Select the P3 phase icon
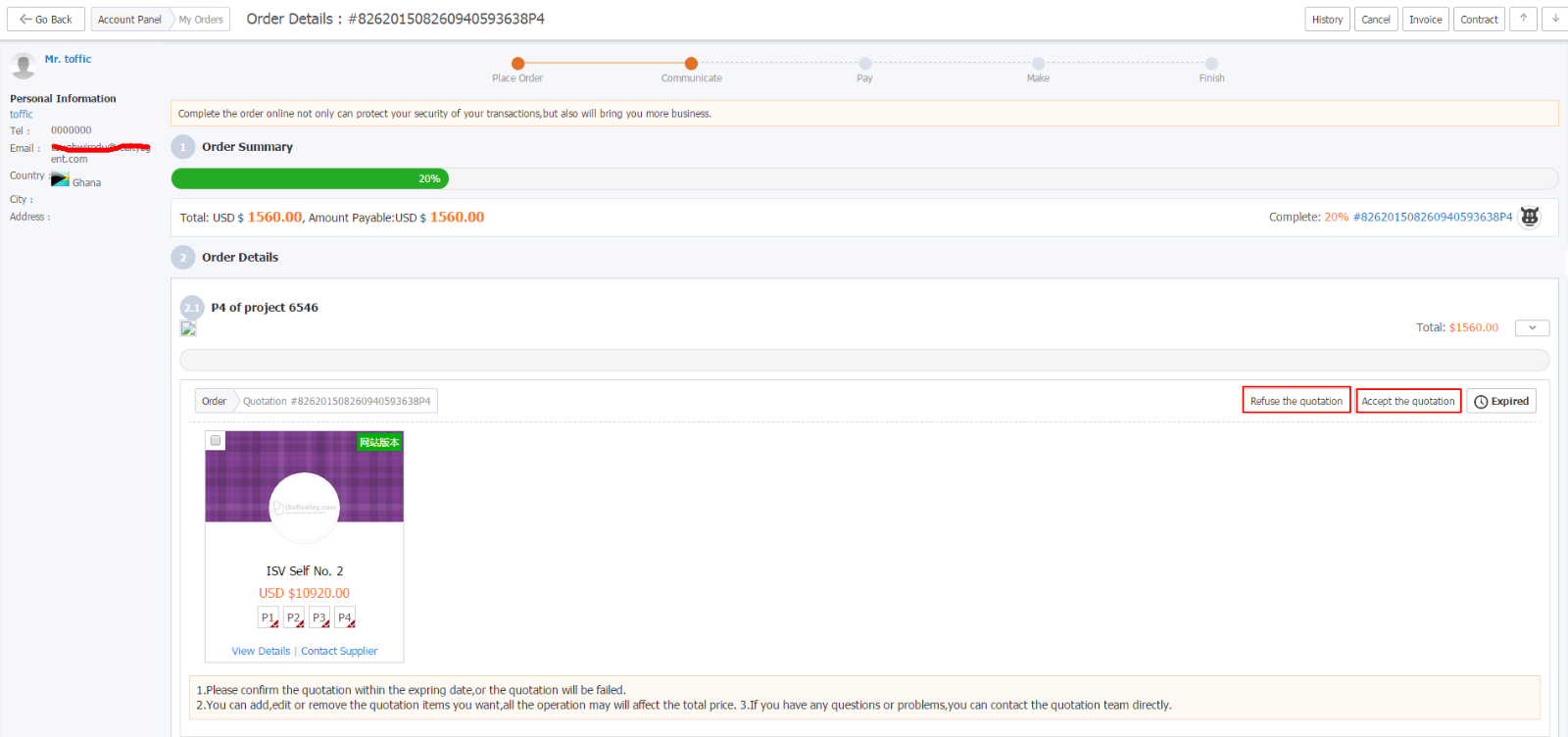The height and width of the screenshot is (737, 1568). point(319,617)
